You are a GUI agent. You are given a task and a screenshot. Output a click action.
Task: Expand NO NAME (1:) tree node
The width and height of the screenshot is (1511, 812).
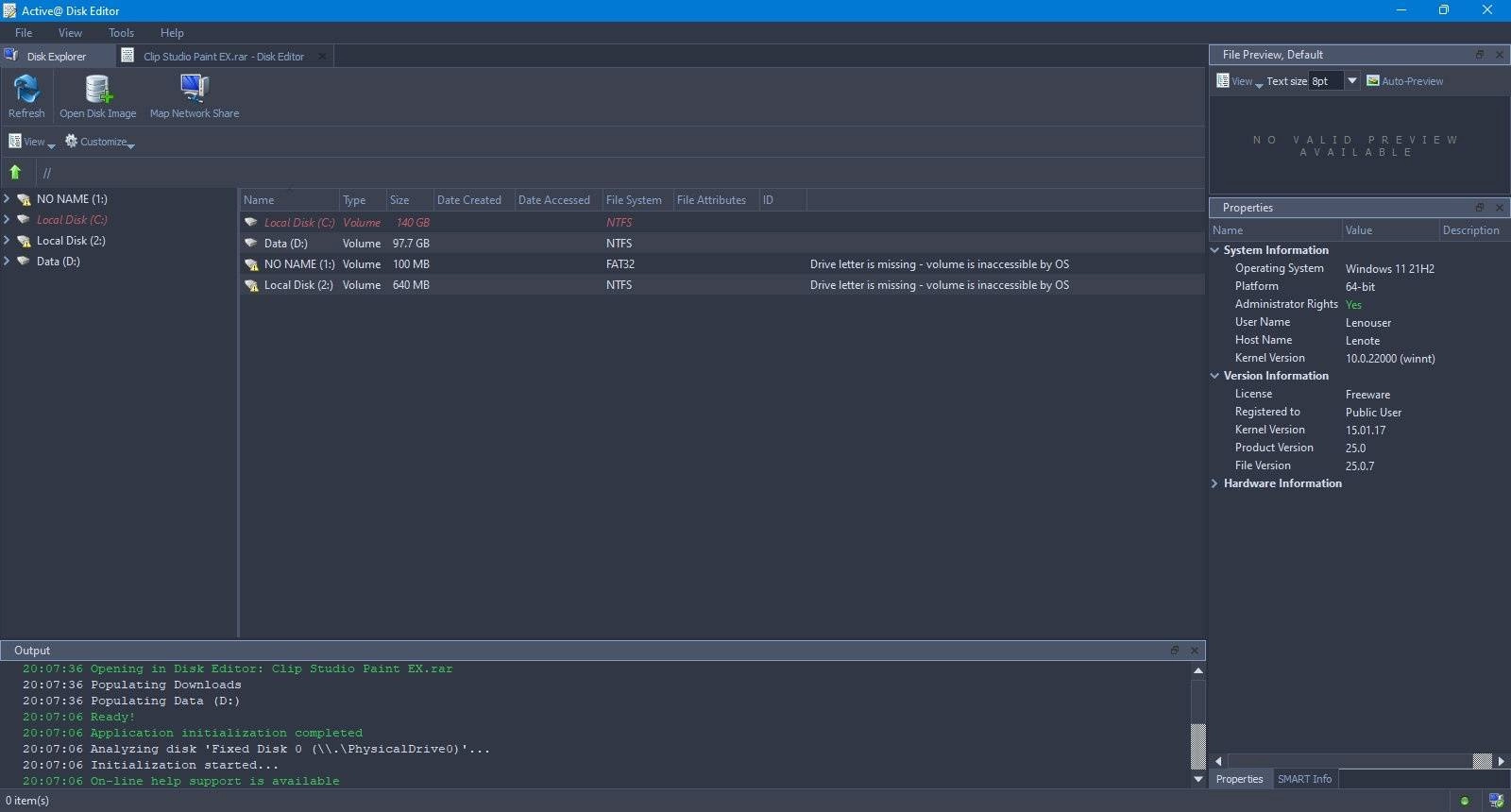pos(7,199)
